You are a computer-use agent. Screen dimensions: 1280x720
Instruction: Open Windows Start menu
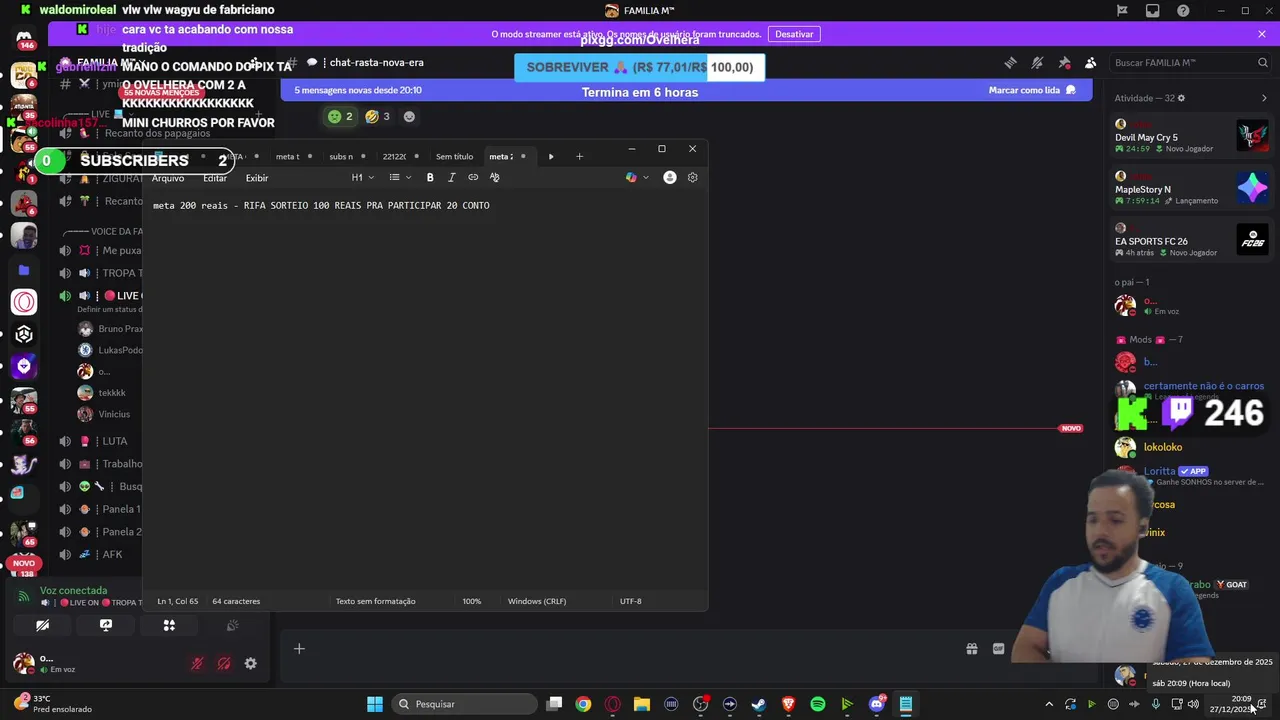coord(375,704)
